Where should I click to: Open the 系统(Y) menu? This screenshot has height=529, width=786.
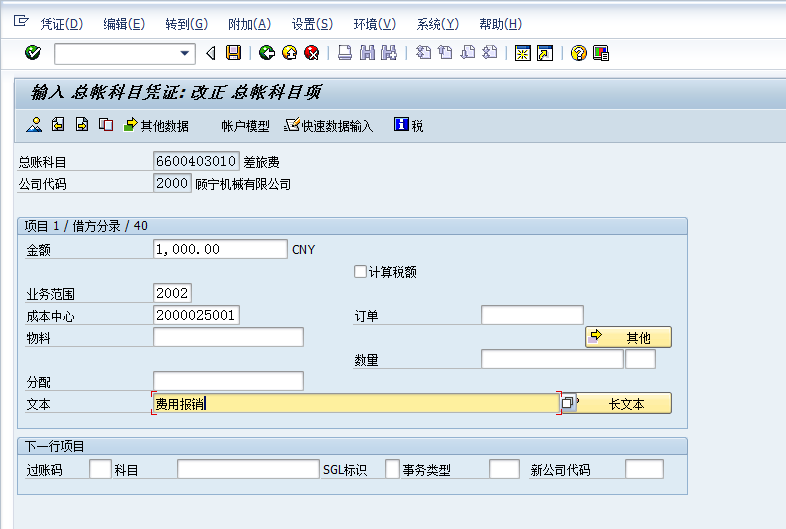pos(438,24)
